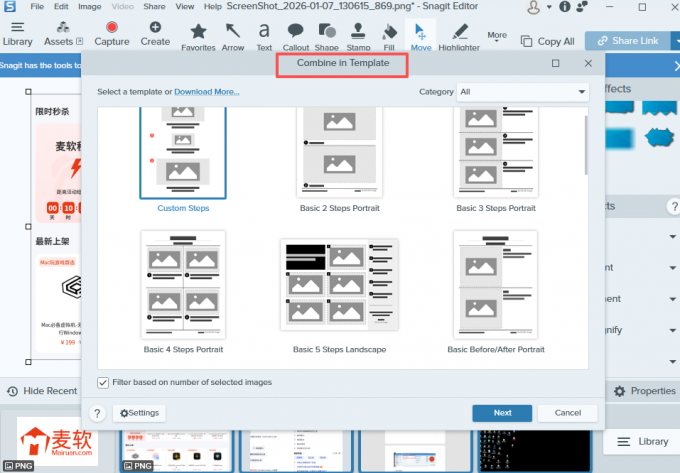Pick the Highlighter tool
Image resolution: width=680 pixels, height=473 pixels.
(459, 33)
